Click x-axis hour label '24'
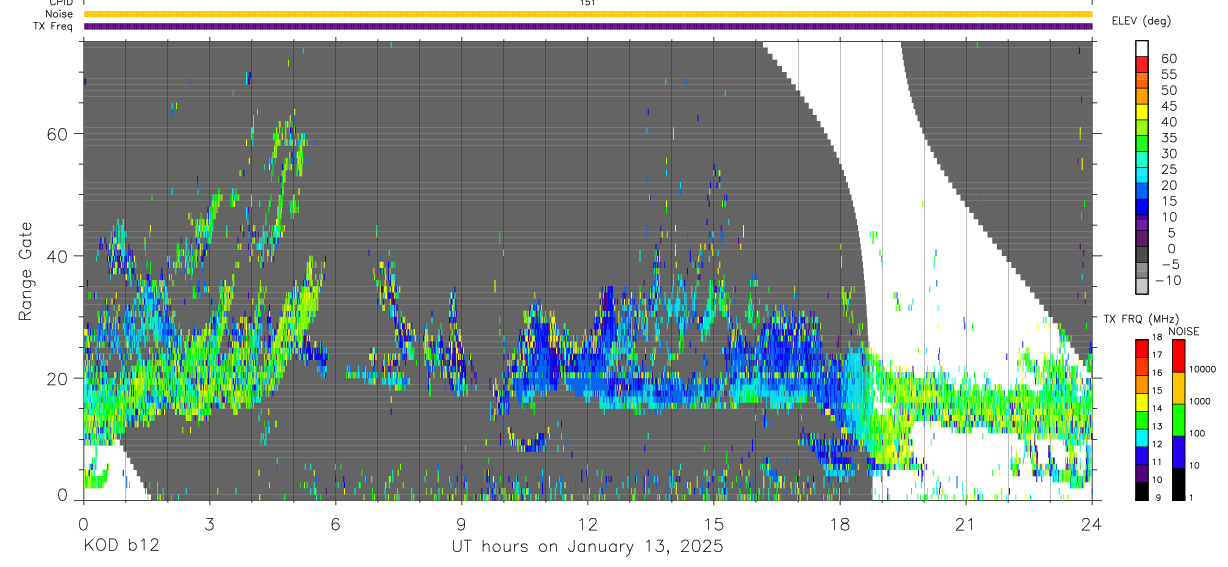Screen dimensions: 1228x567 coord(1091,524)
